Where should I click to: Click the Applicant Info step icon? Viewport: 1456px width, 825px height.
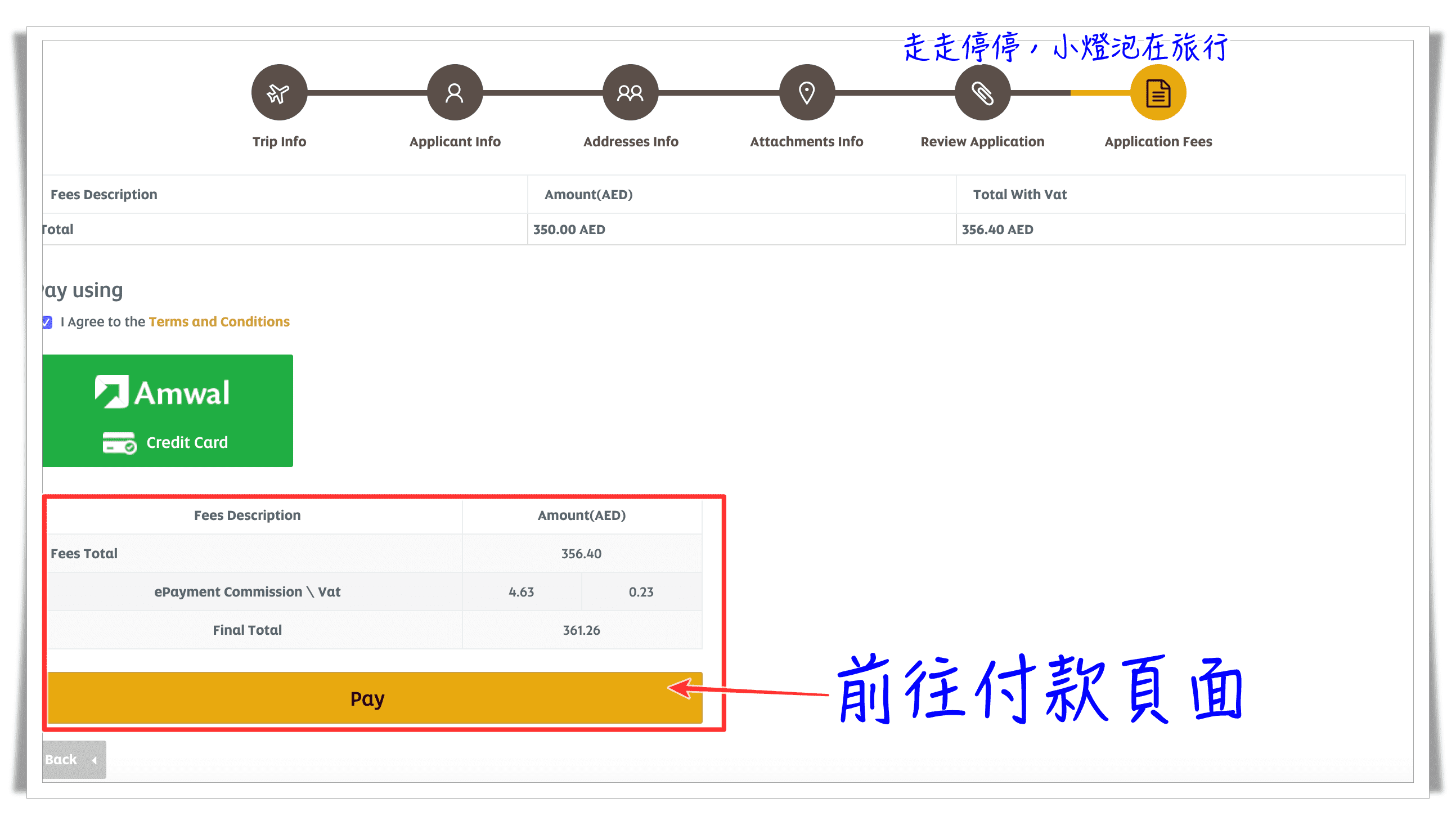[455, 93]
